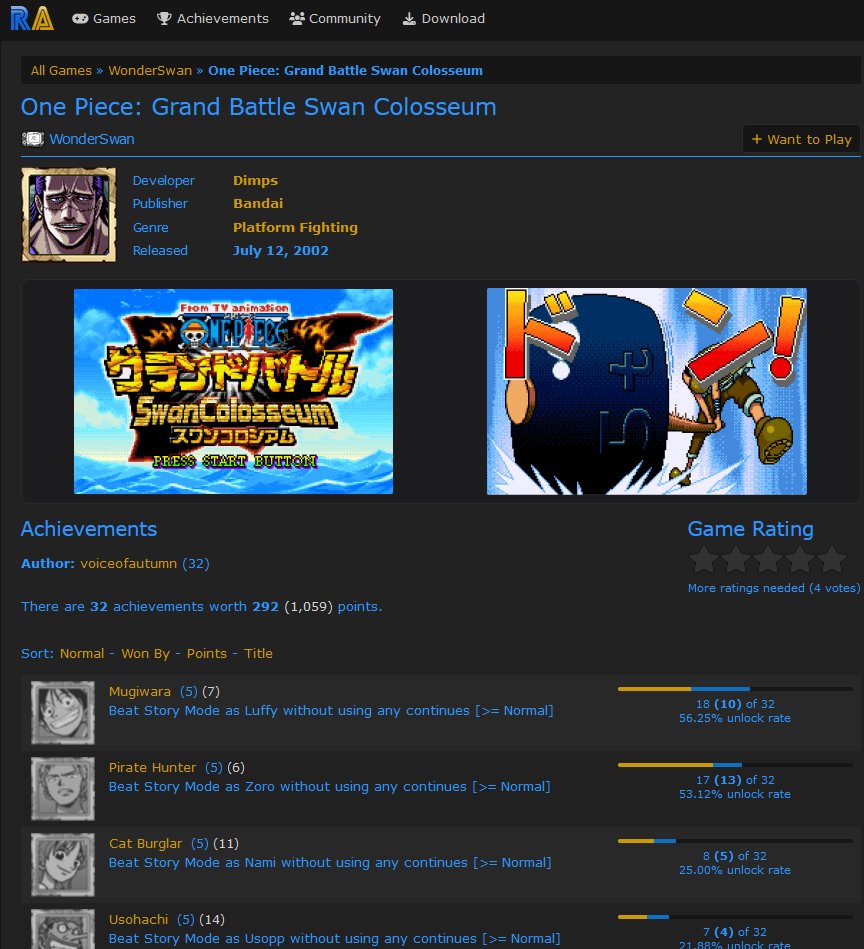Viewport: 864px width, 949px height.
Task: Rate the game four stars
Action: tap(799, 559)
